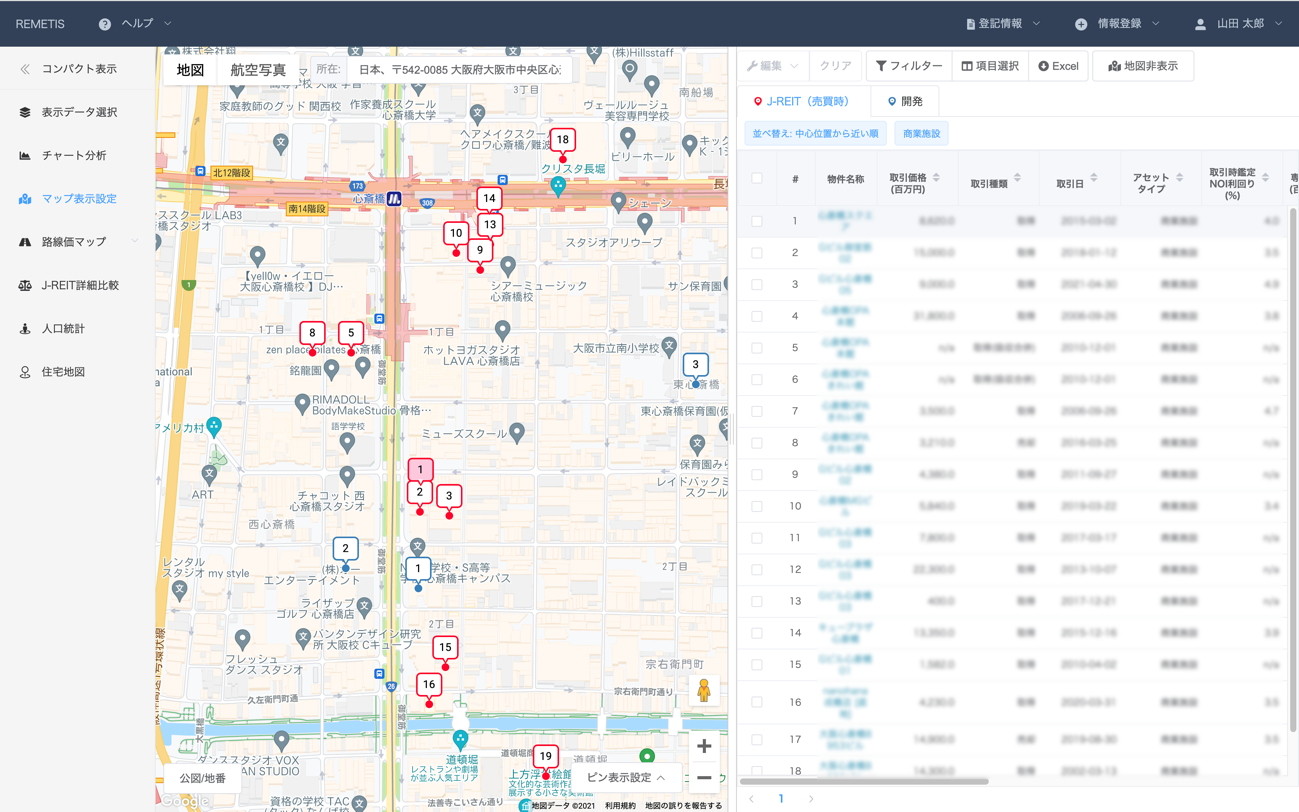Select red map pin number 9
1299x812 pixels.
click(x=480, y=251)
